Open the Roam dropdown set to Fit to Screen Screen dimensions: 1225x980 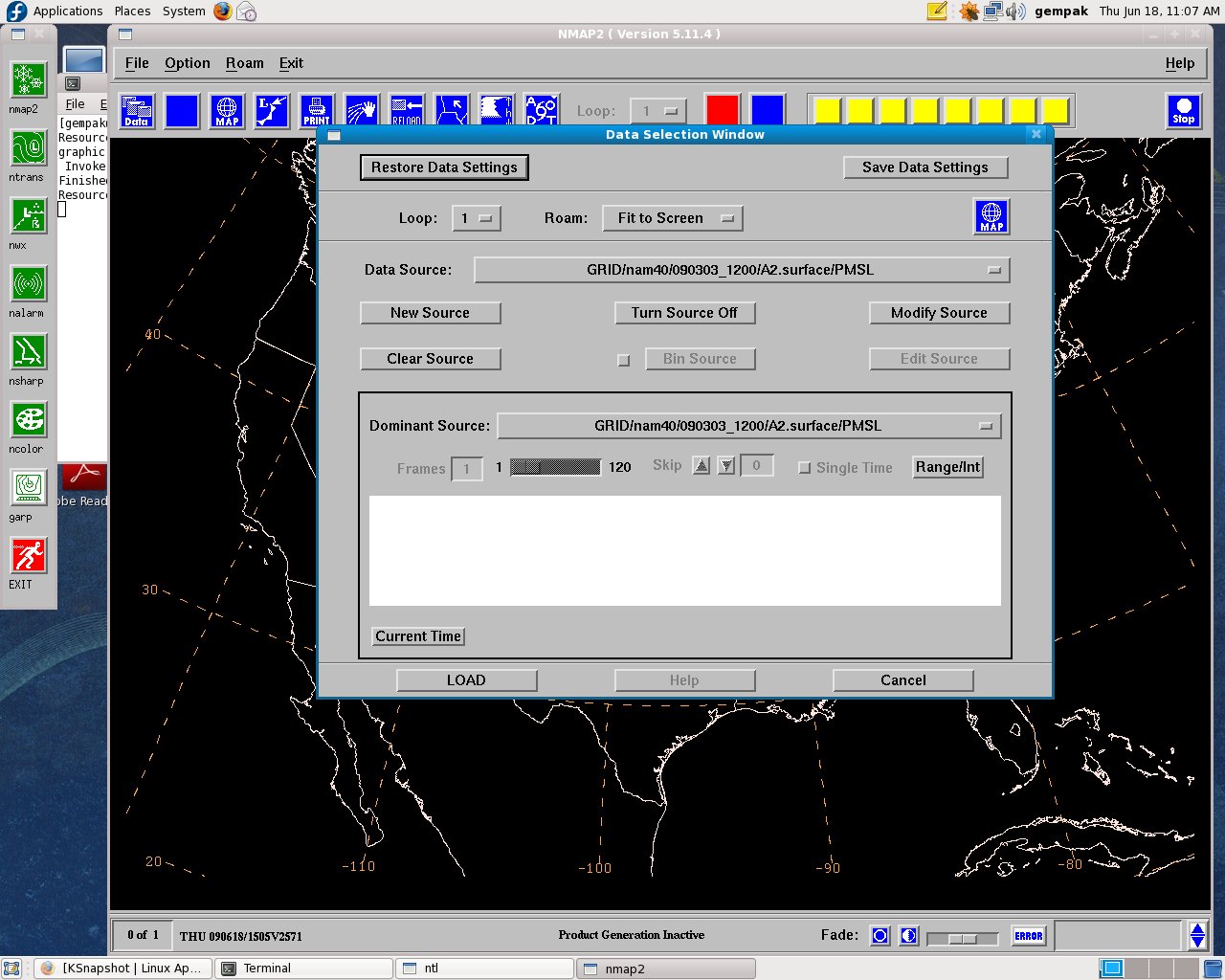tap(672, 218)
